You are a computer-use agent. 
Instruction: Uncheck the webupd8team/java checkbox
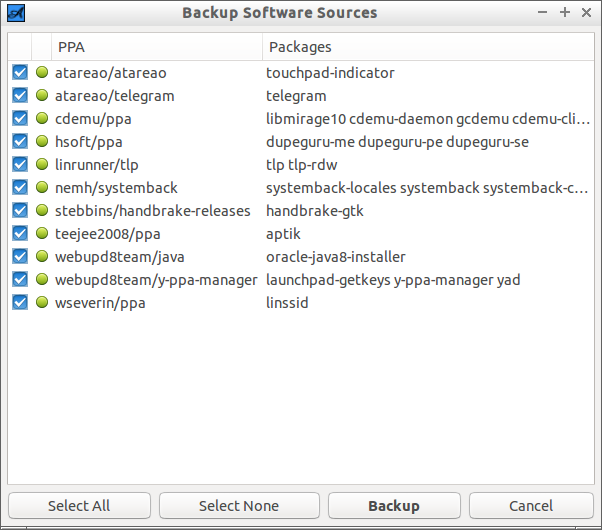20,256
